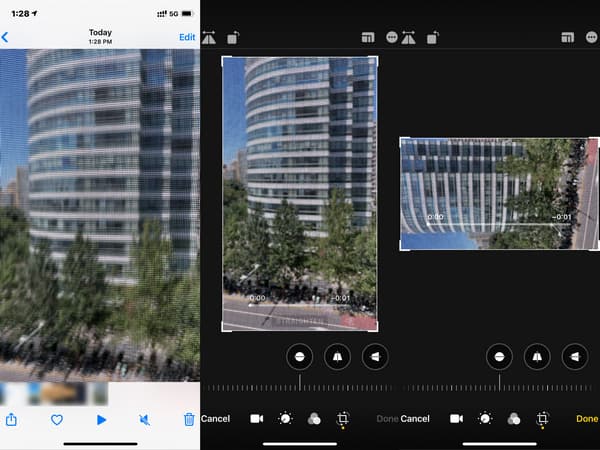This screenshot has width=600, height=450.
Task: Switch to the Video tab in right editor
Action: pos(457,419)
